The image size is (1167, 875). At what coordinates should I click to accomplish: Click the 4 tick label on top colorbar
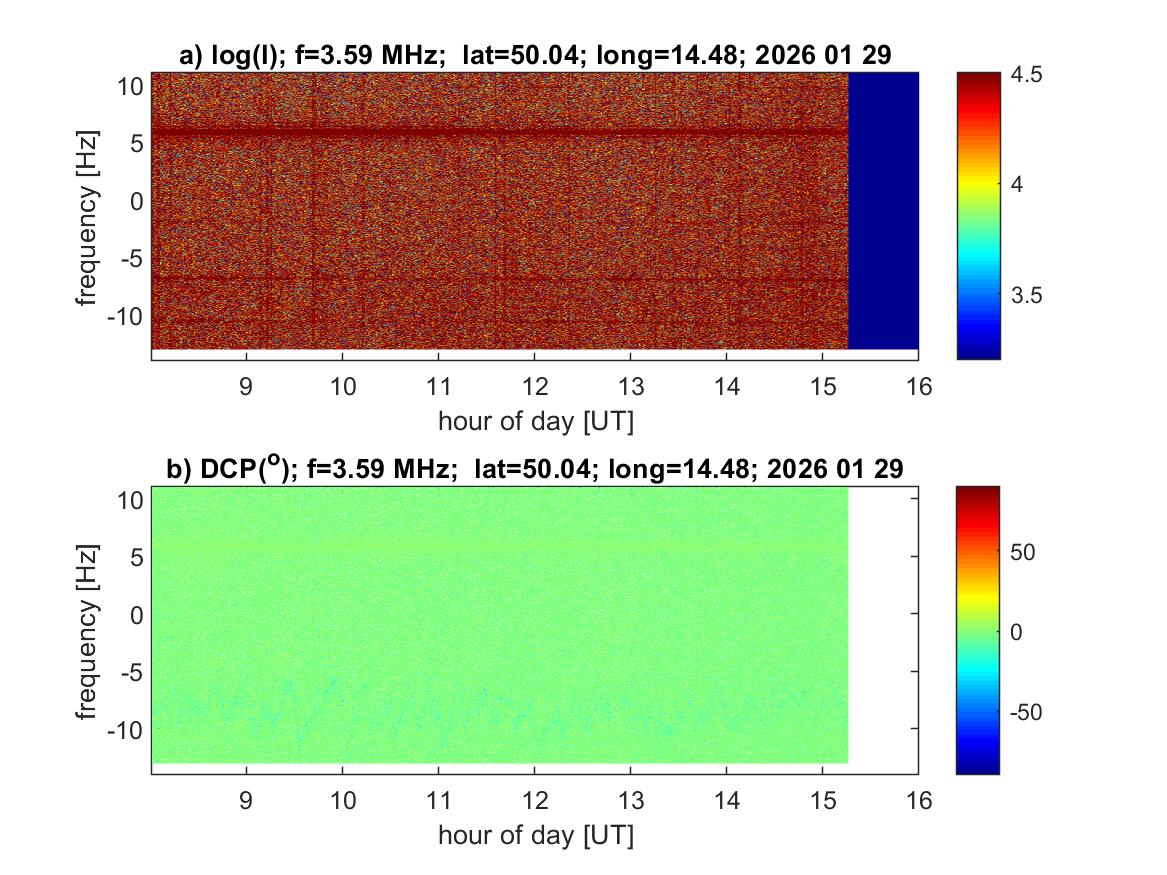point(1020,185)
